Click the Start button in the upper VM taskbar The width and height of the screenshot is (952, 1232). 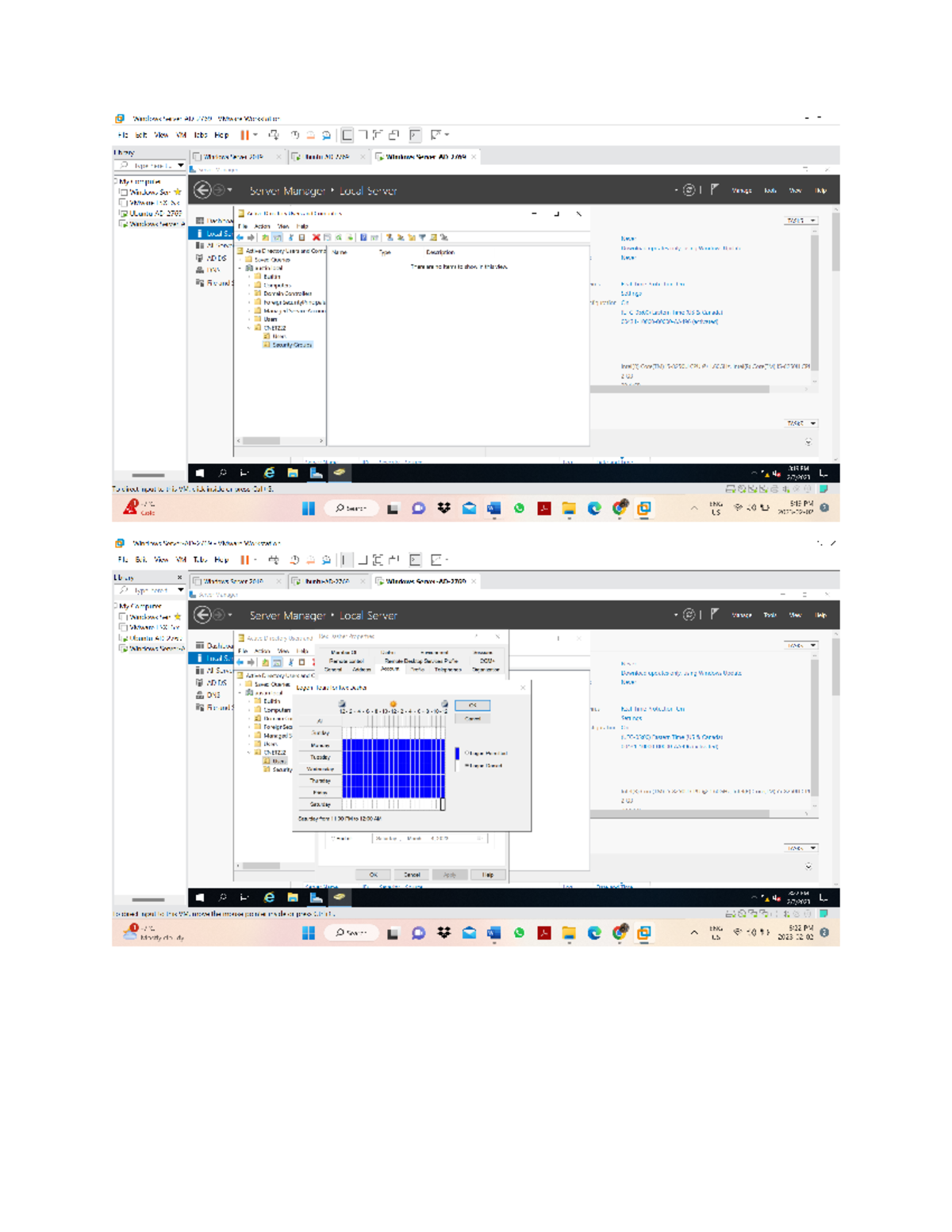[x=200, y=474]
